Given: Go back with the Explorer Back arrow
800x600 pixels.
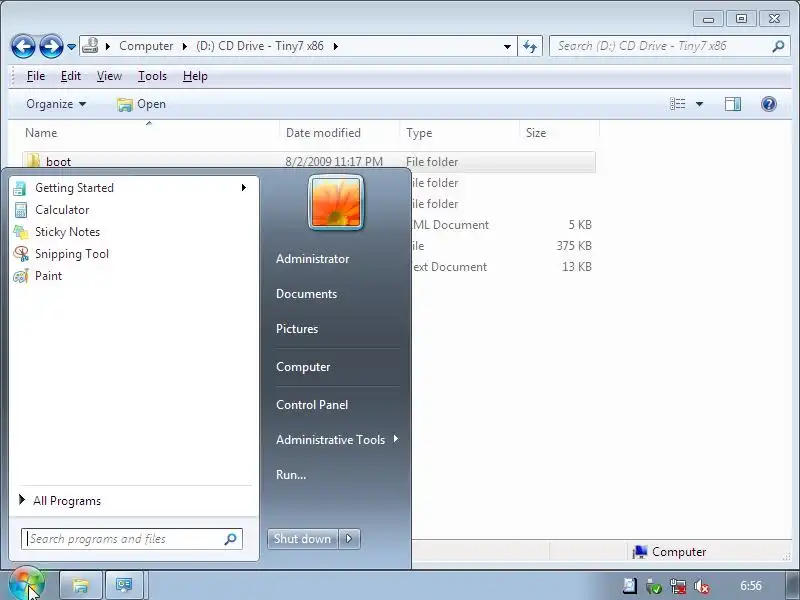Looking at the screenshot, I should [x=23, y=46].
